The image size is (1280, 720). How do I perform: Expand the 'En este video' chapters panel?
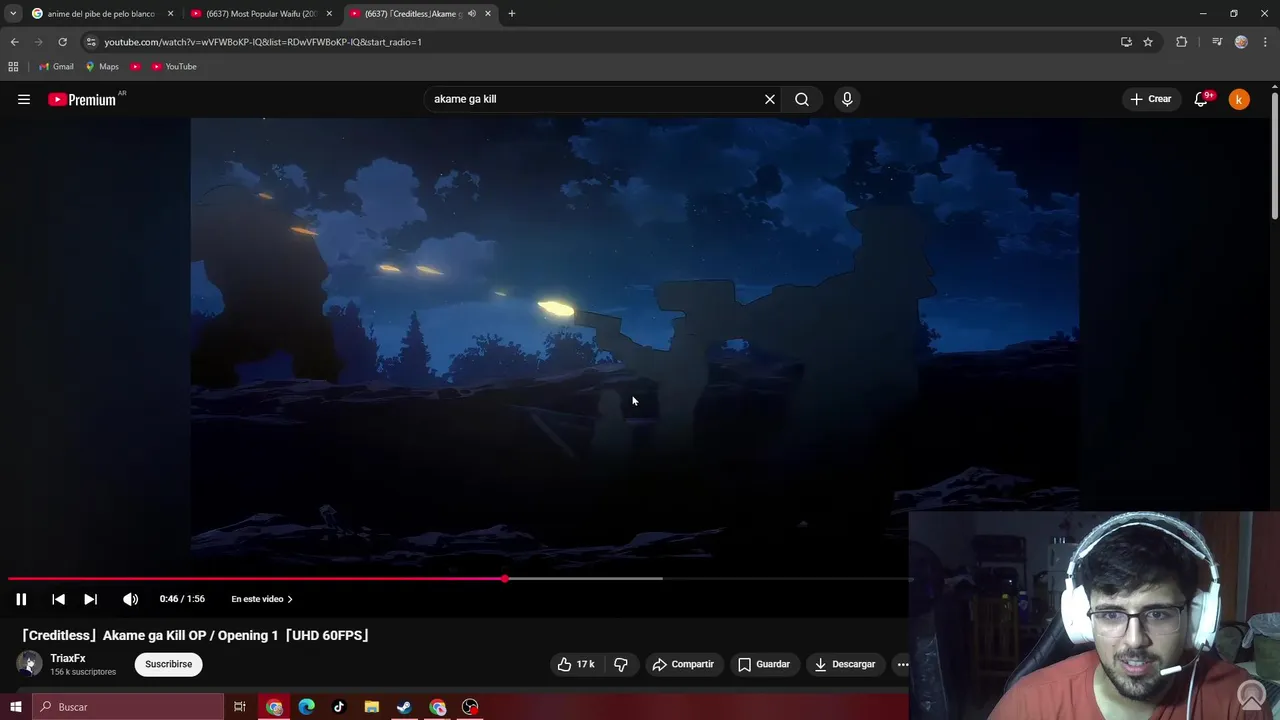(x=262, y=599)
